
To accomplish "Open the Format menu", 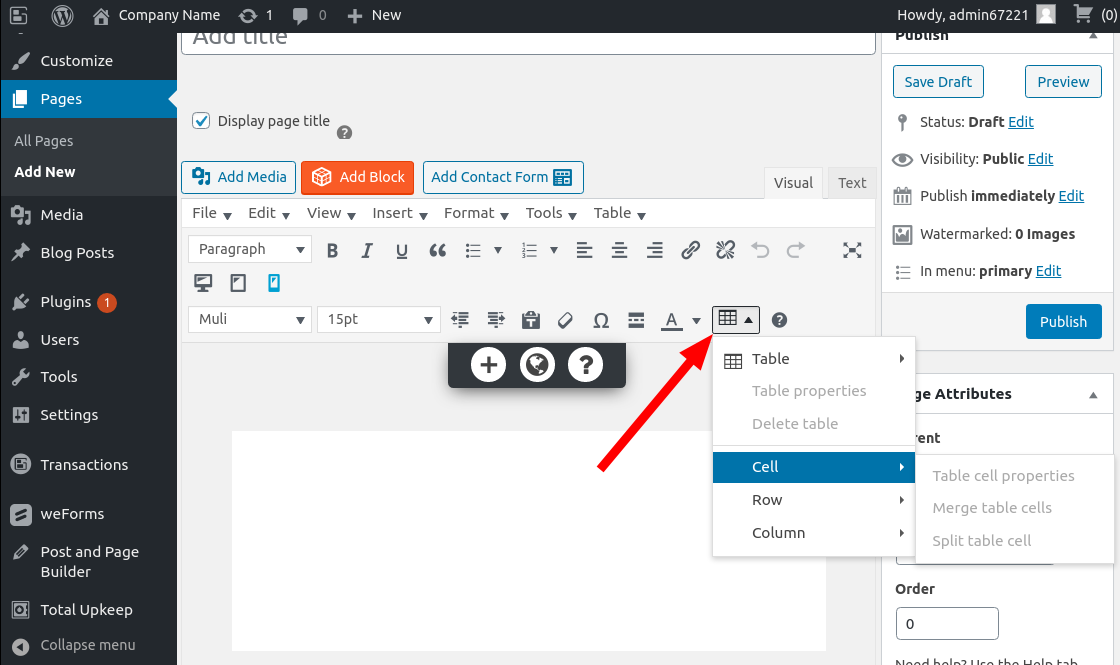I will click(x=476, y=213).
